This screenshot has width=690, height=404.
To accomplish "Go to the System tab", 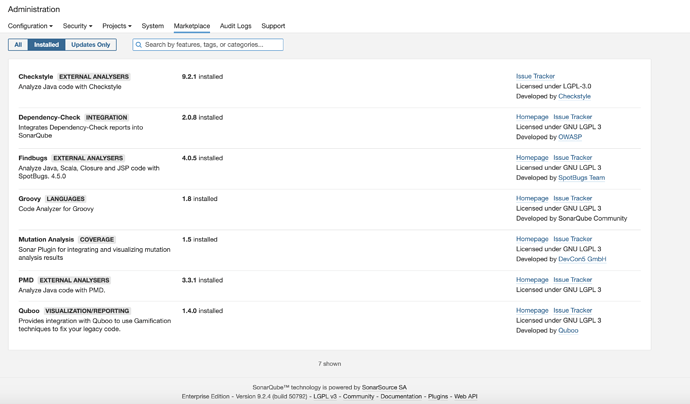I will click(x=153, y=26).
